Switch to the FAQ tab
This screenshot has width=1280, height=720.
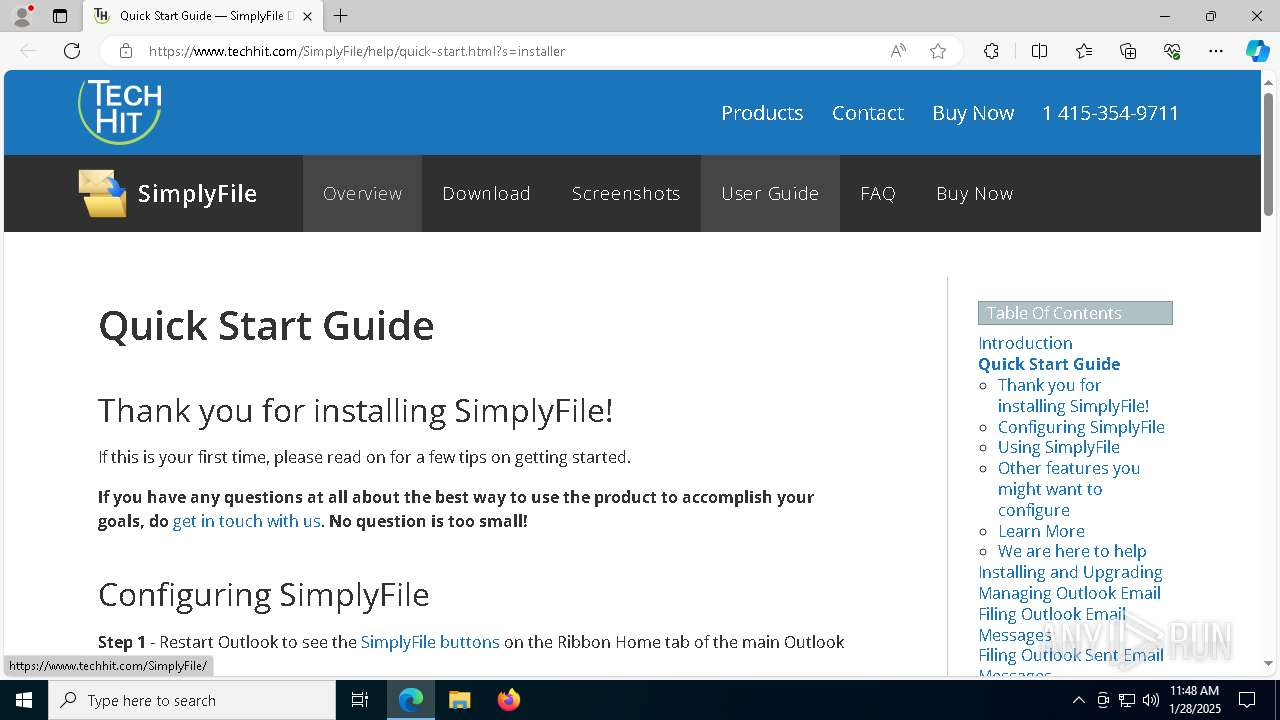coord(878,193)
